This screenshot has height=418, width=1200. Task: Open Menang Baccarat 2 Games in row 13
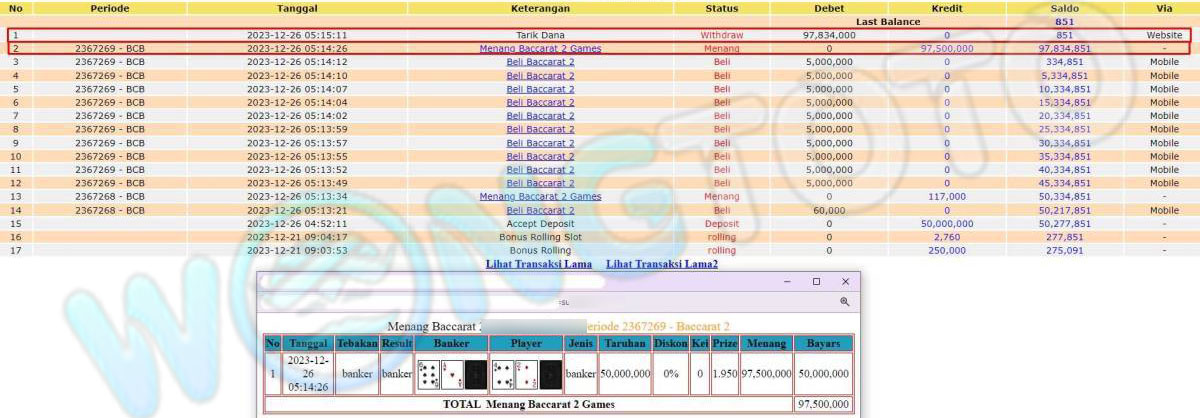pyautogui.click(x=540, y=196)
